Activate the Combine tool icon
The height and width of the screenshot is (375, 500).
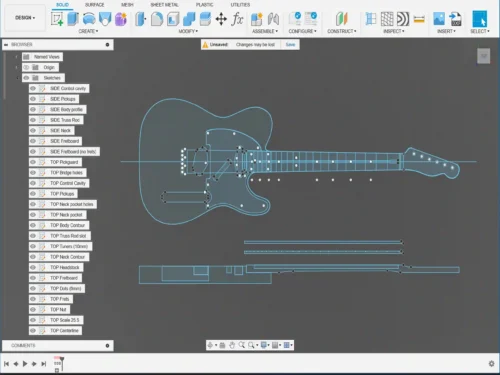[x=189, y=19]
